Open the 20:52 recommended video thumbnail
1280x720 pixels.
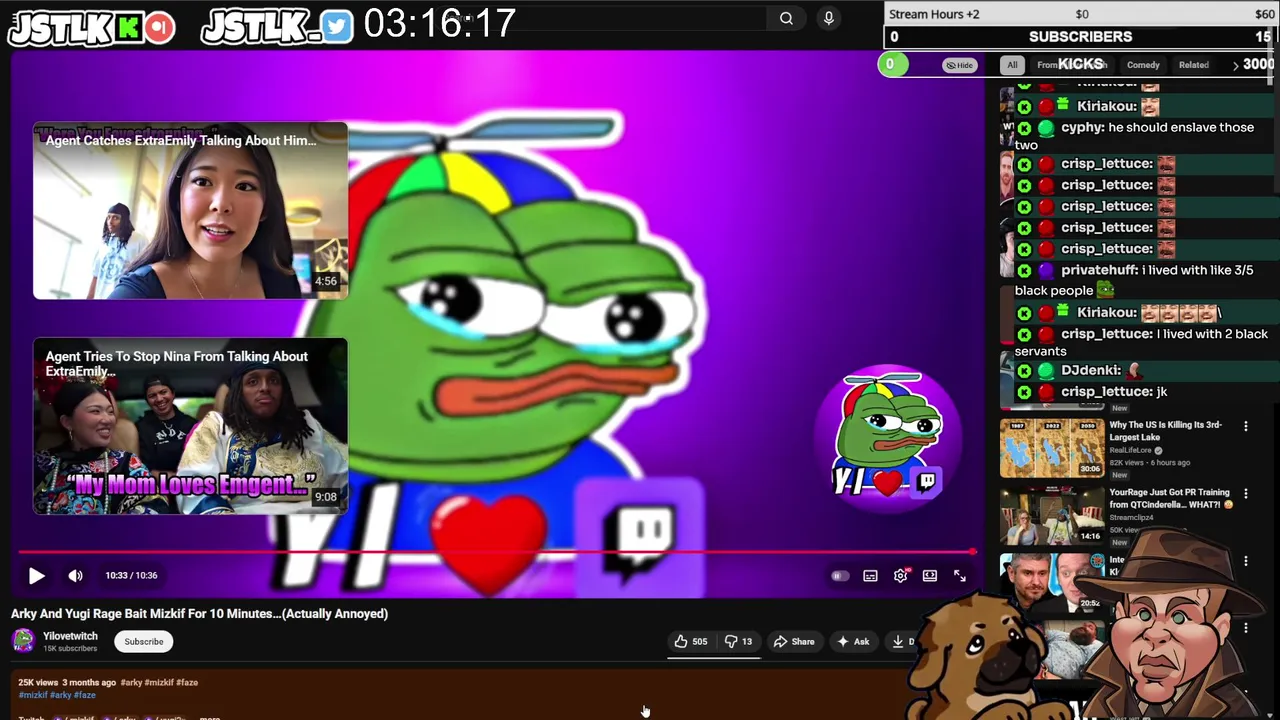pos(1052,582)
